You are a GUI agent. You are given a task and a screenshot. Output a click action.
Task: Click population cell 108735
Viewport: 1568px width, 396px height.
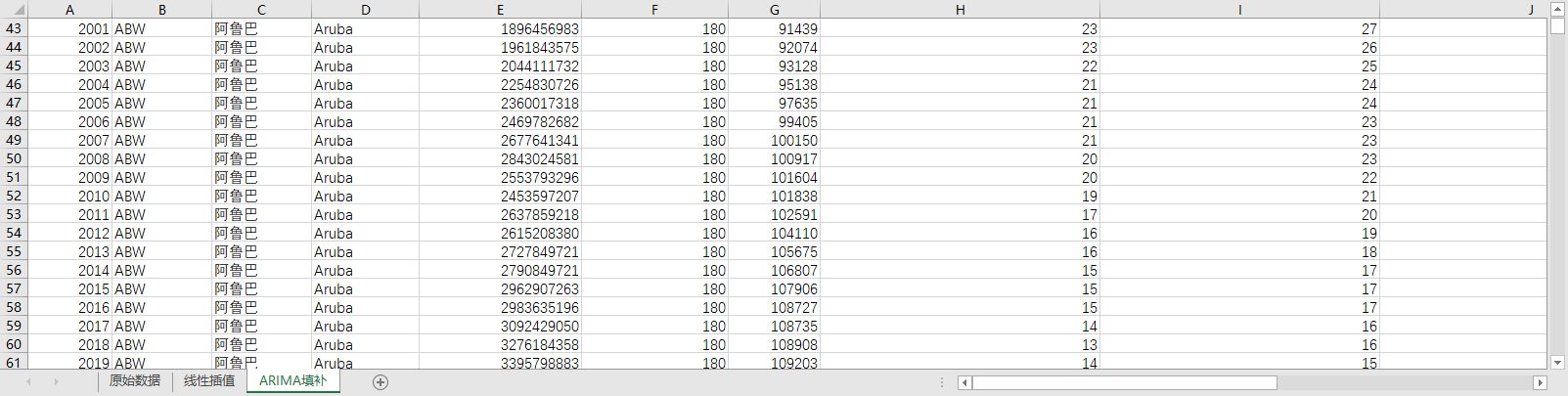pyautogui.click(x=774, y=327)
